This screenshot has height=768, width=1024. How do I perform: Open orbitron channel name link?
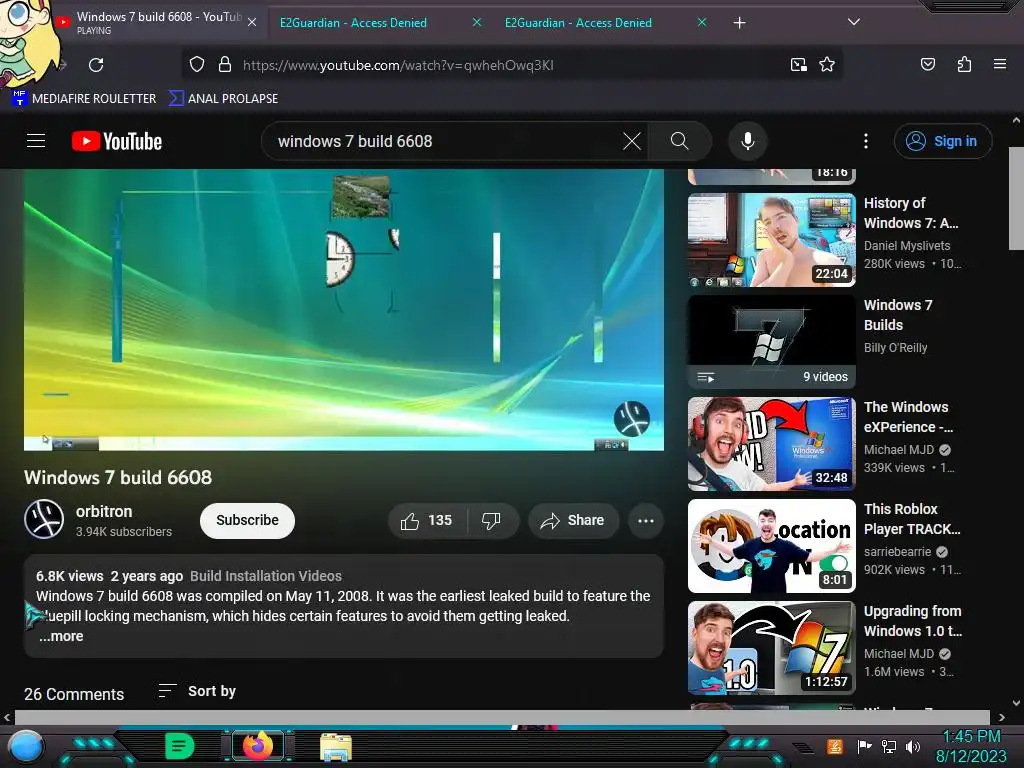click(104, 511)
